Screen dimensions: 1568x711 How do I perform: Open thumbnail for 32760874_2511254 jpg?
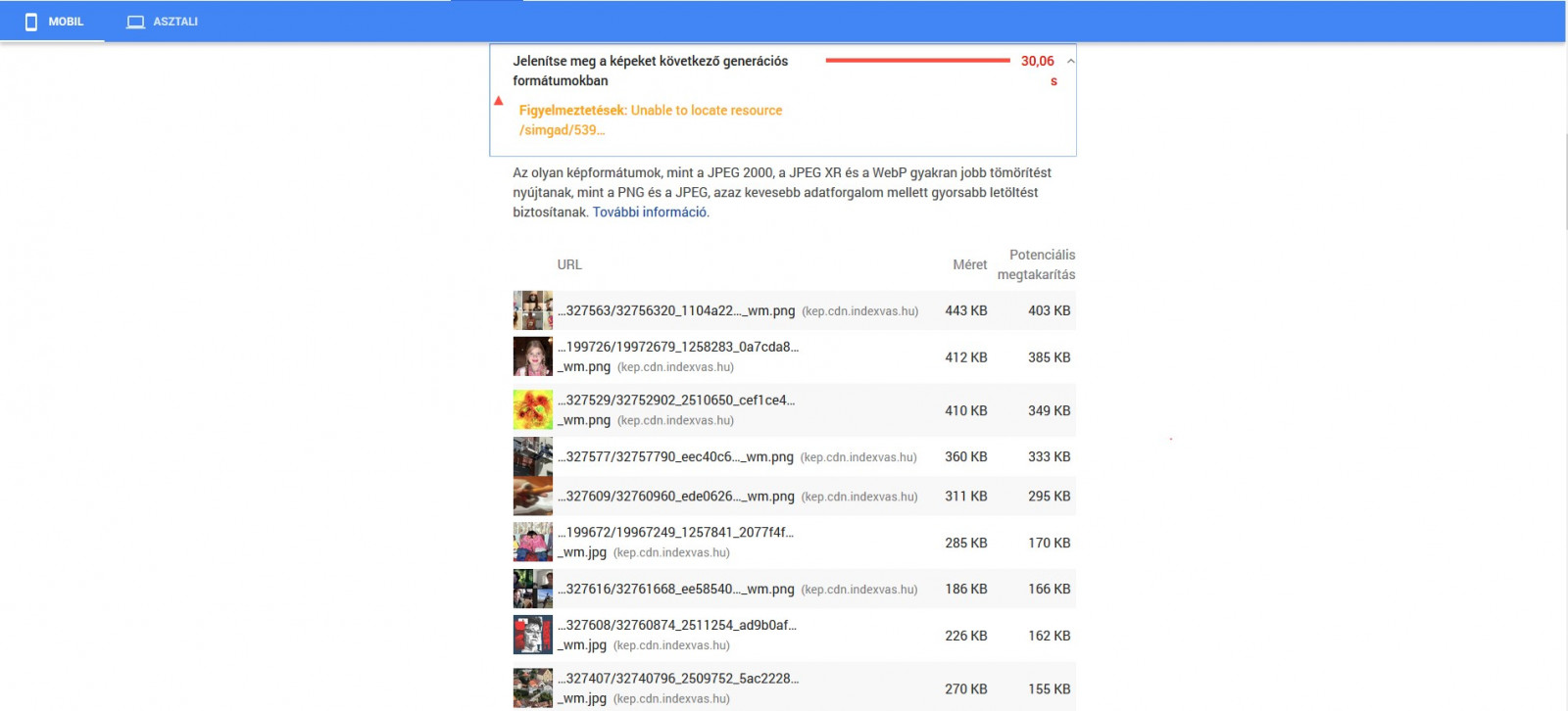tap(533, 635)
